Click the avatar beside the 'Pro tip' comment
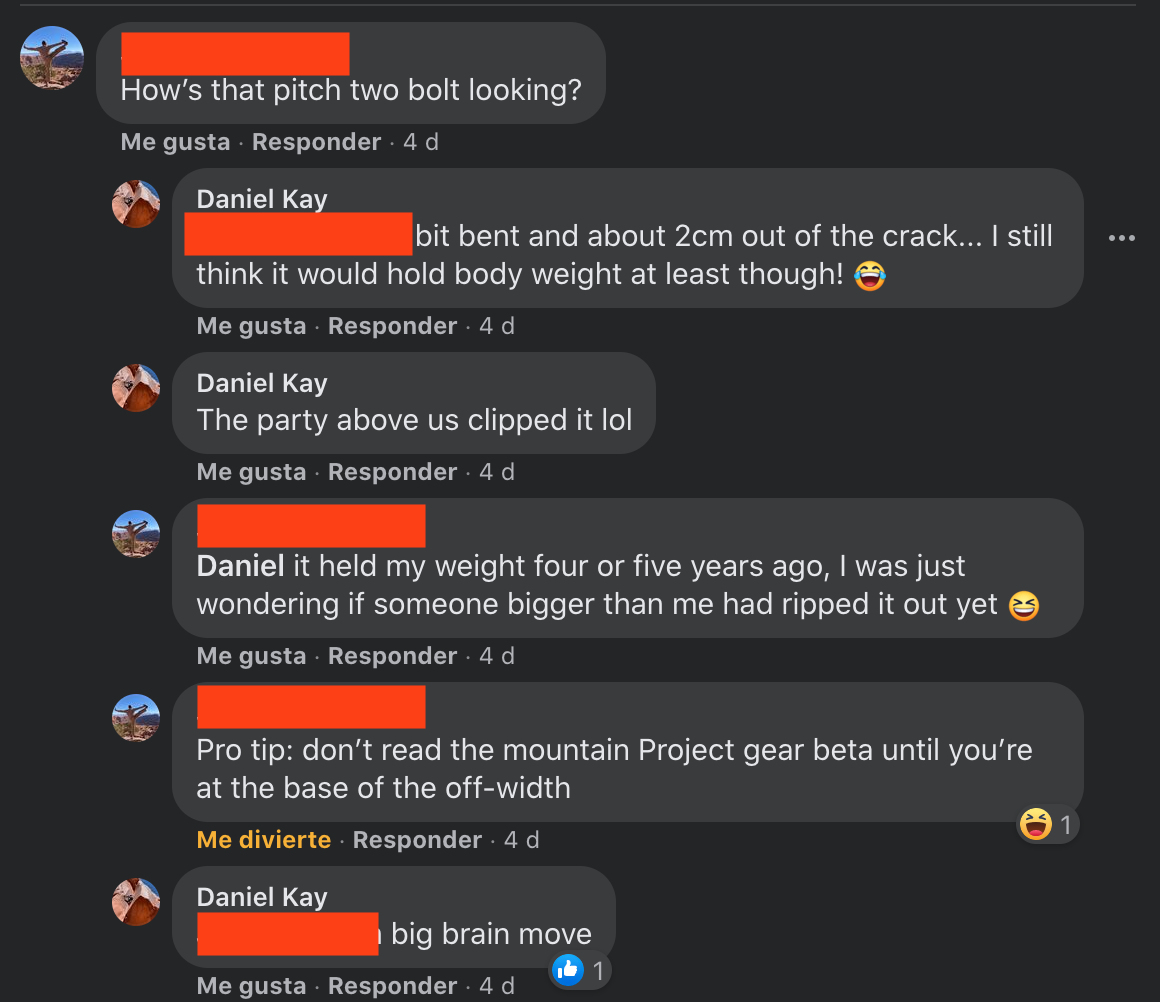 [x=136, y=718]
